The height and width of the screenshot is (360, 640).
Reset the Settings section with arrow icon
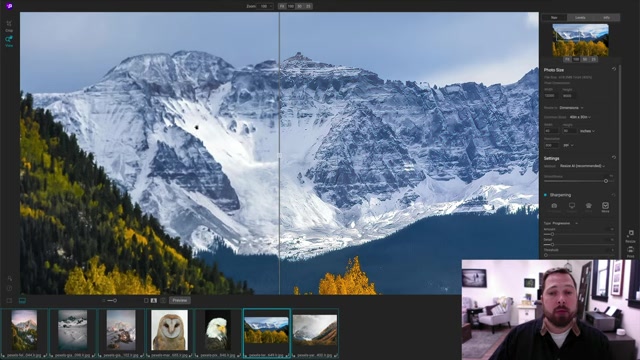pos(613,158)
